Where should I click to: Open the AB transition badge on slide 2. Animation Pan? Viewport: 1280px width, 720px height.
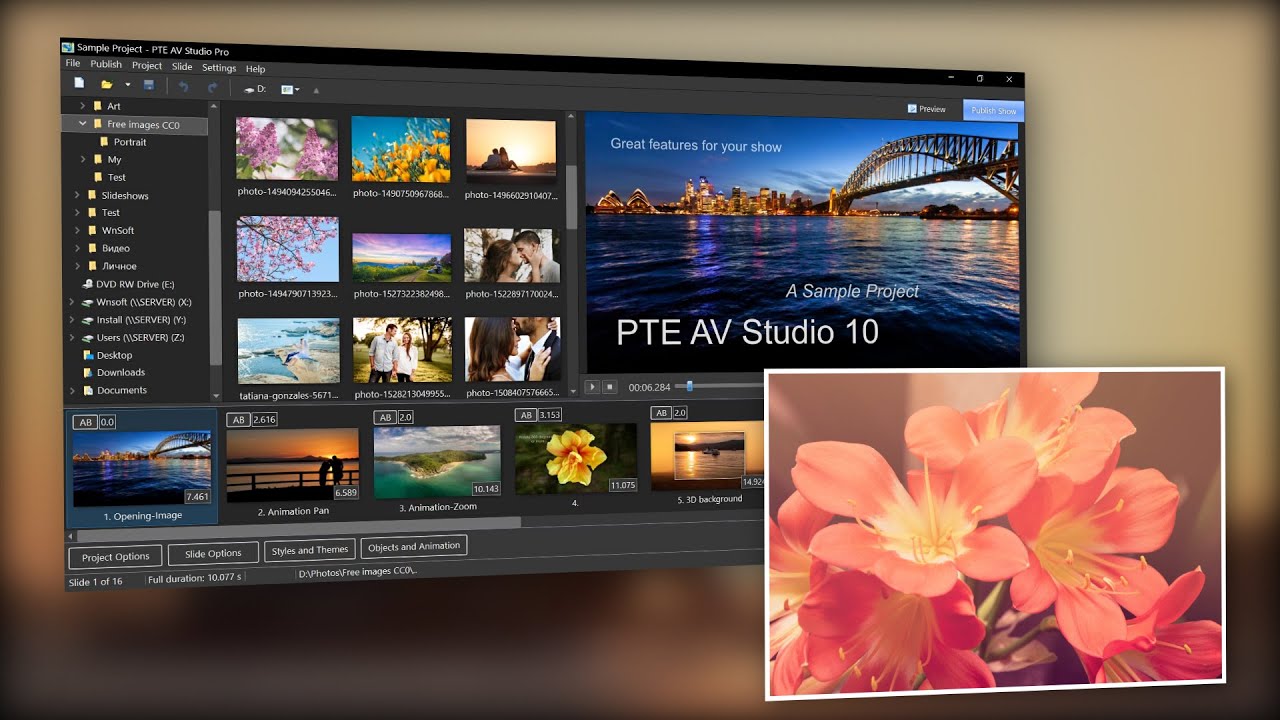238,419
